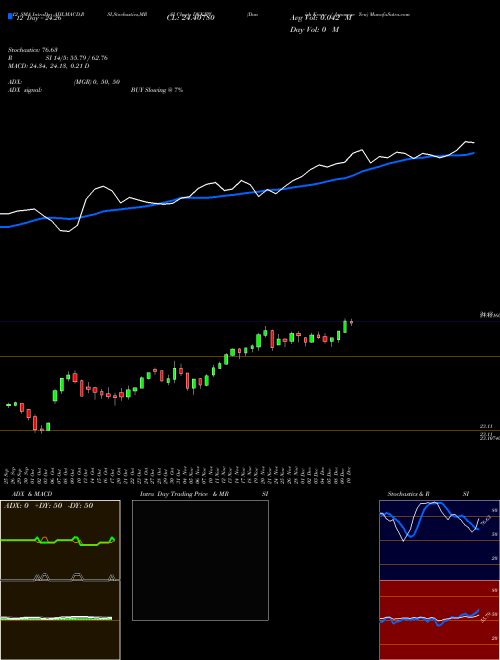
Task: Click the empty intraday price chart box
Action: (200, 560)
